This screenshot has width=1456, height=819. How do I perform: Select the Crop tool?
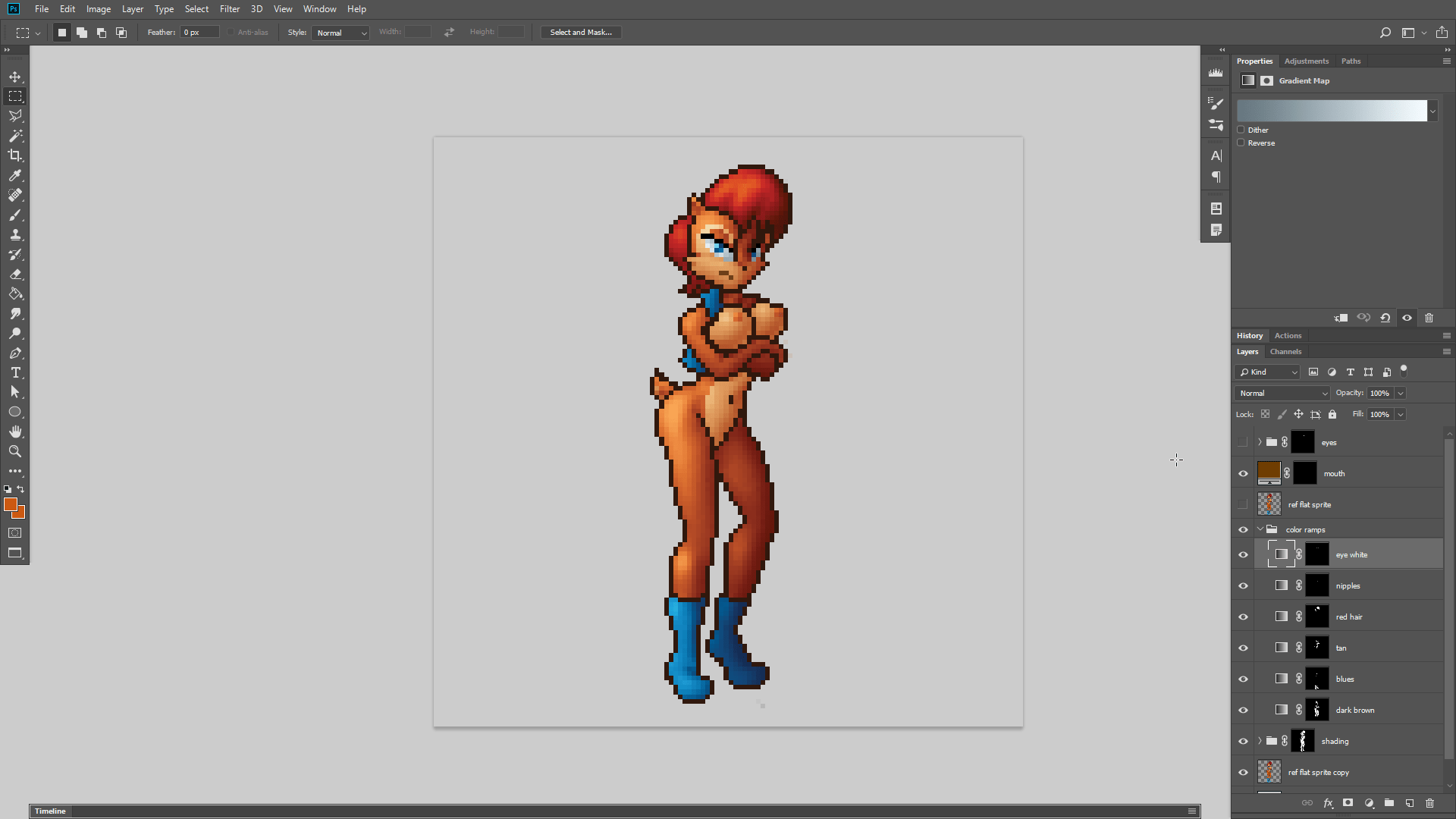[15, 155]
